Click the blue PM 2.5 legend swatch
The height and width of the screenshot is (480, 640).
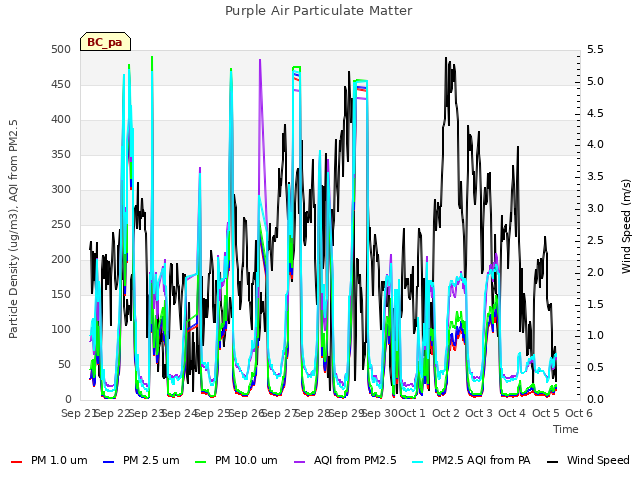coord(109,462)
